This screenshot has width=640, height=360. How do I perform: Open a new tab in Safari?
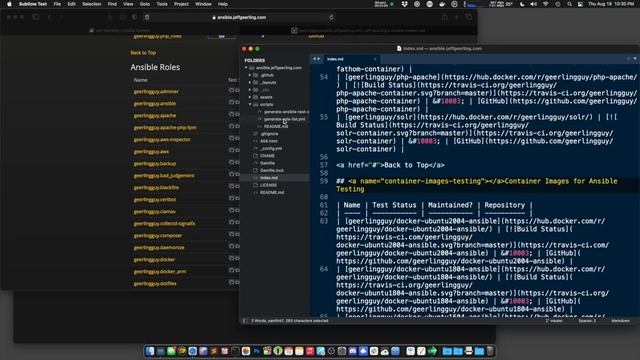[456, 17]
